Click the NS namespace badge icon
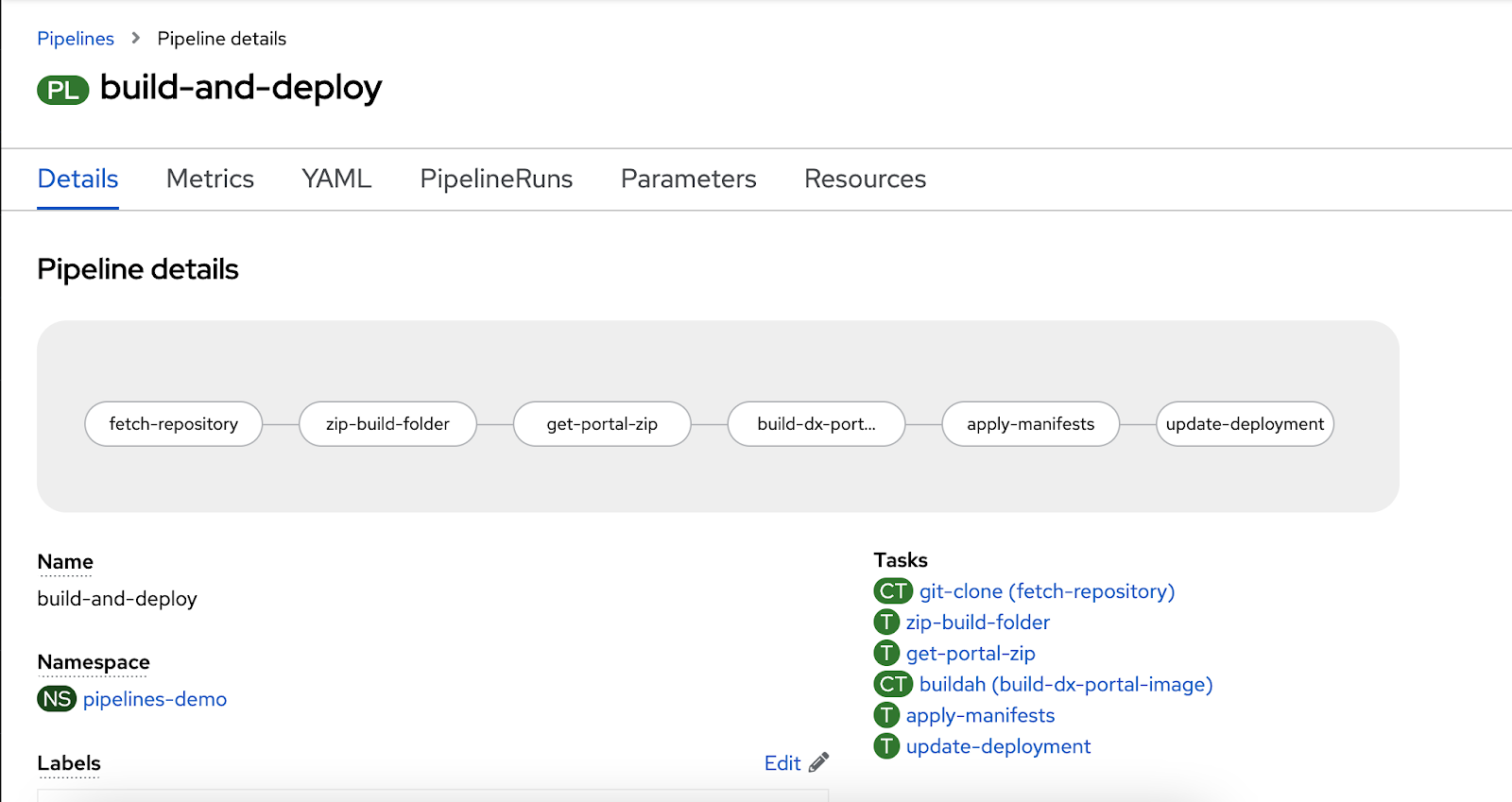The height and width of the screenshot is (802, 1512). pyautogui.click(x=57, y=699)
